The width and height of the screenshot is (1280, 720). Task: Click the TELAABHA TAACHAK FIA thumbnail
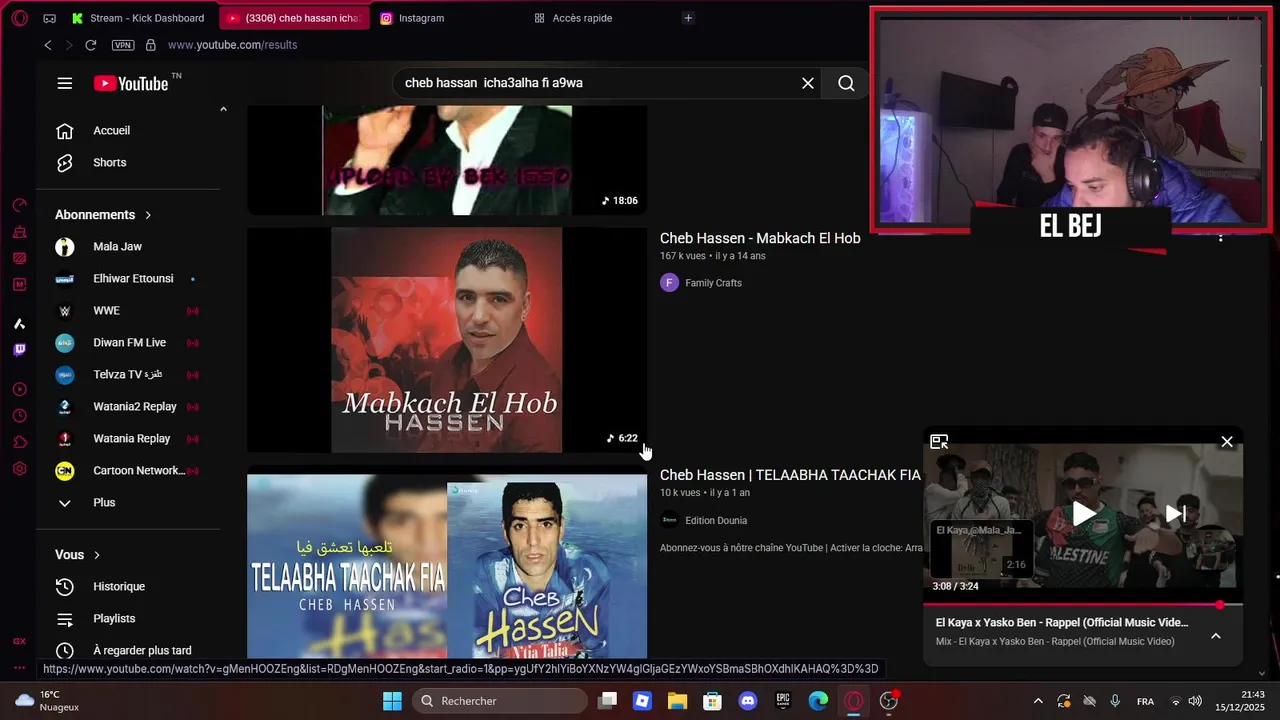point(447,566)
